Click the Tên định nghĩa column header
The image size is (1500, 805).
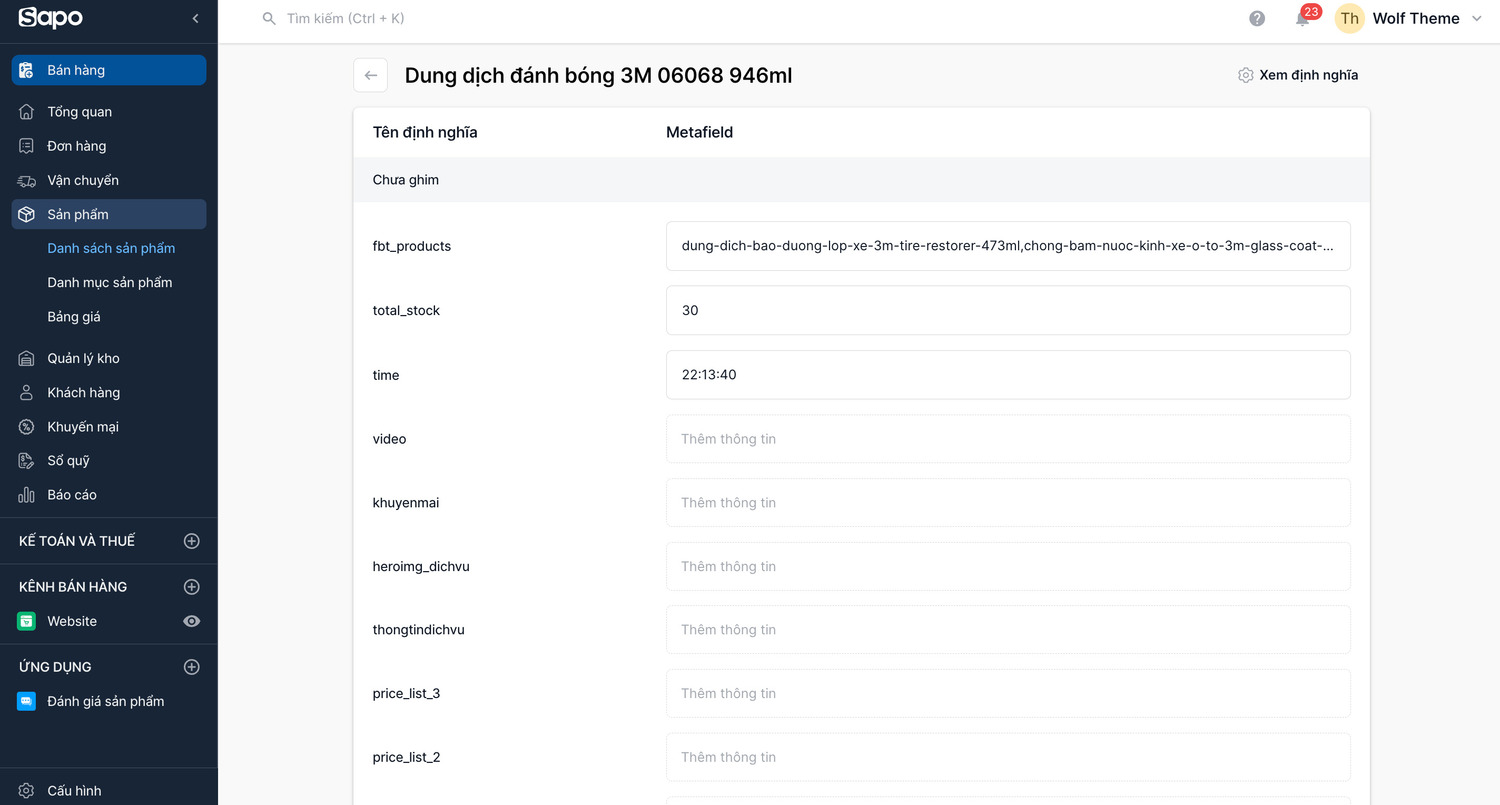point(425,132)
